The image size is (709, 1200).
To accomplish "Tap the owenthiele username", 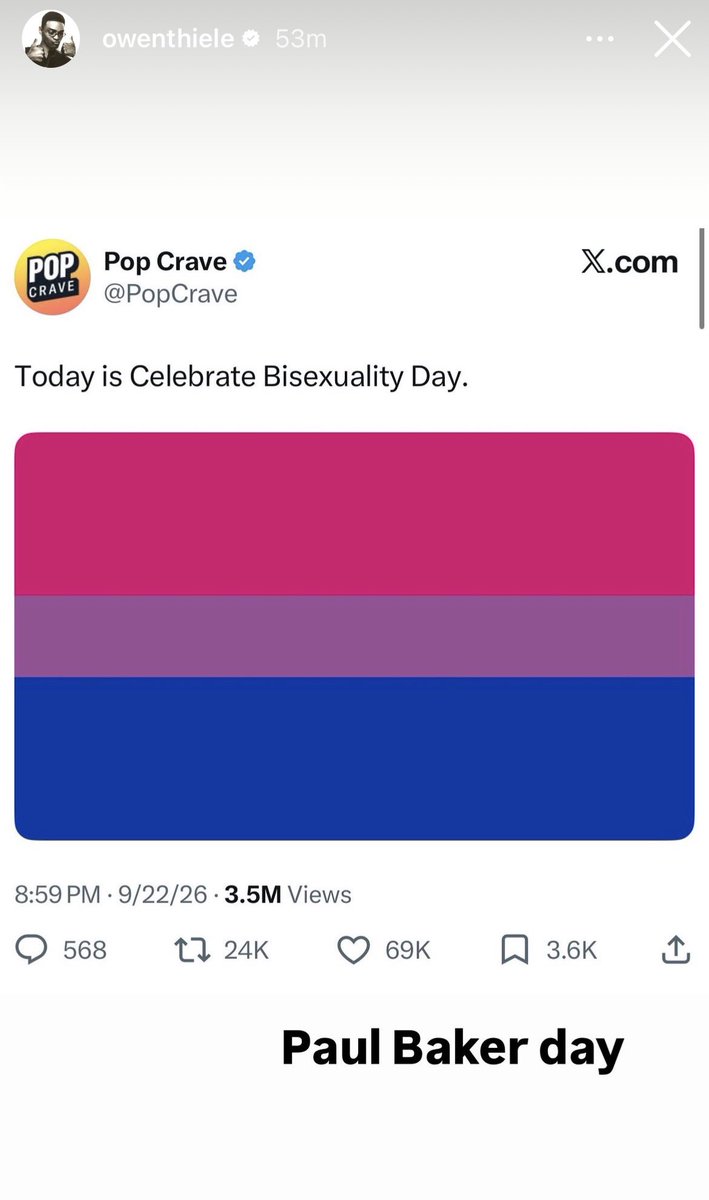I will (168, 39).
